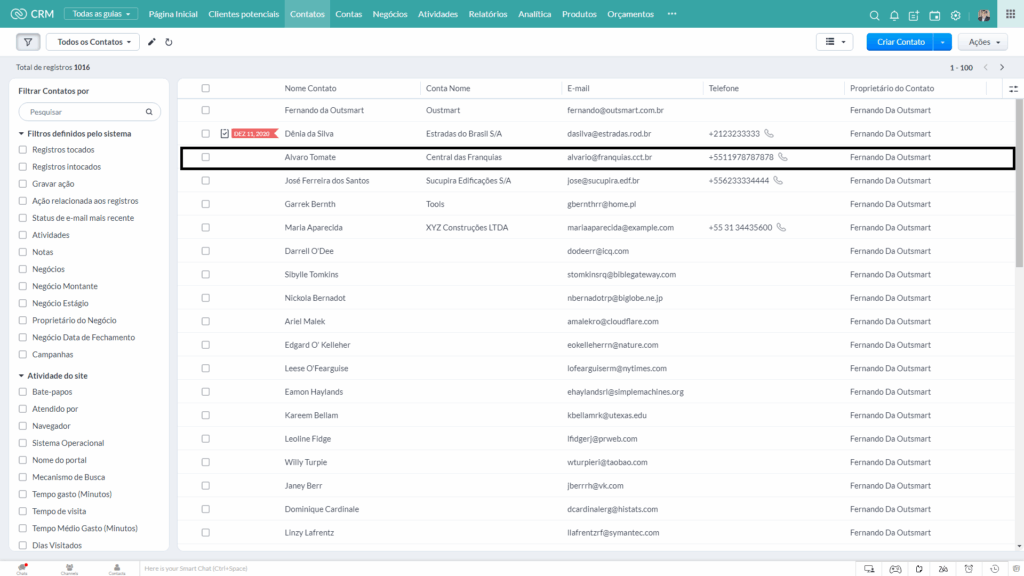Enable the Bate-papos filter checkbox

click(23, 392)
